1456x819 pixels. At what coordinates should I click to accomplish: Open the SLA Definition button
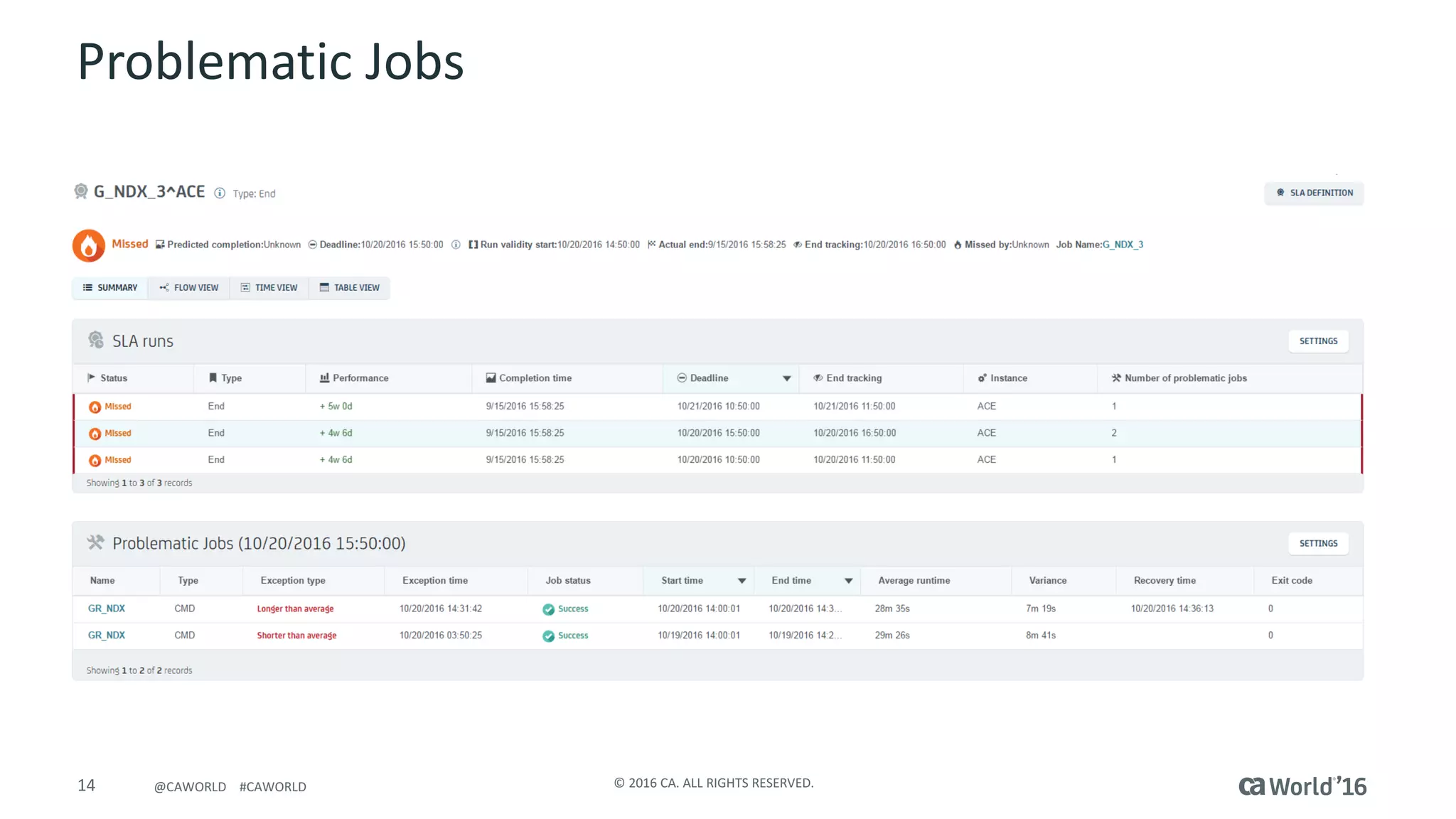point(1314,193)
